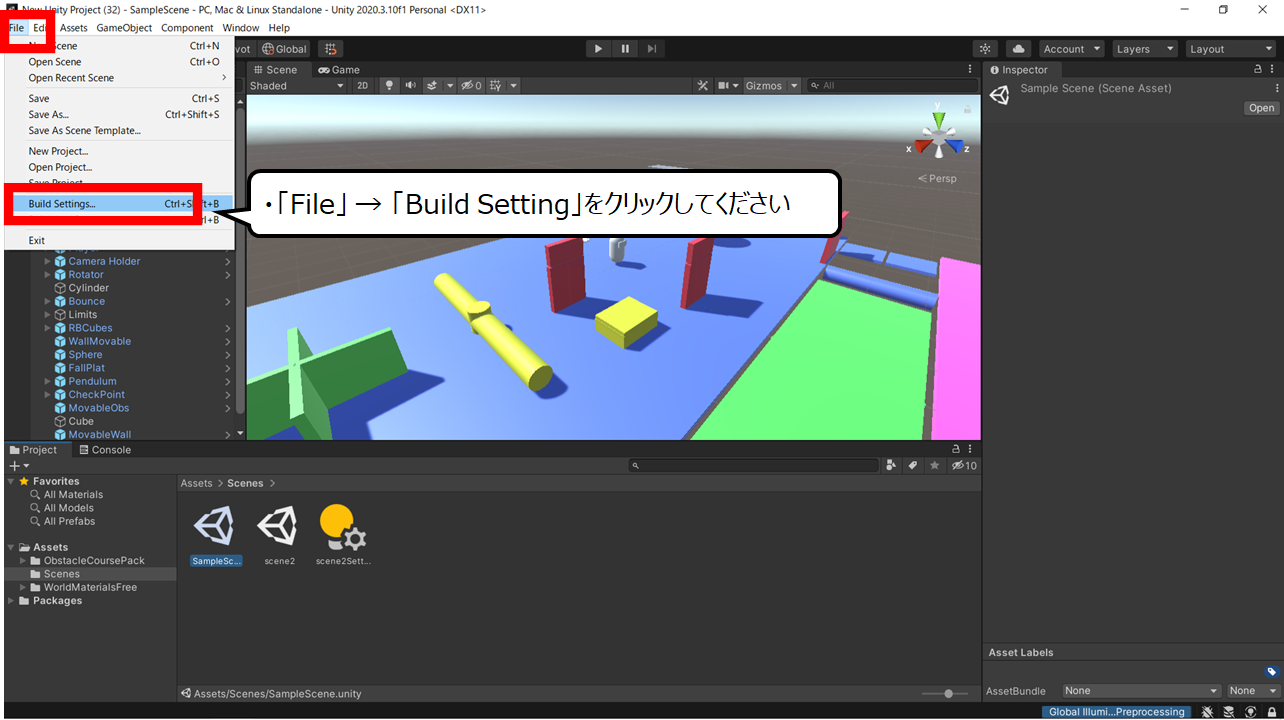This screenshot has width=1284, height=720.
Task: Save search favorite star icon
Action: click(x=934, y=466)
